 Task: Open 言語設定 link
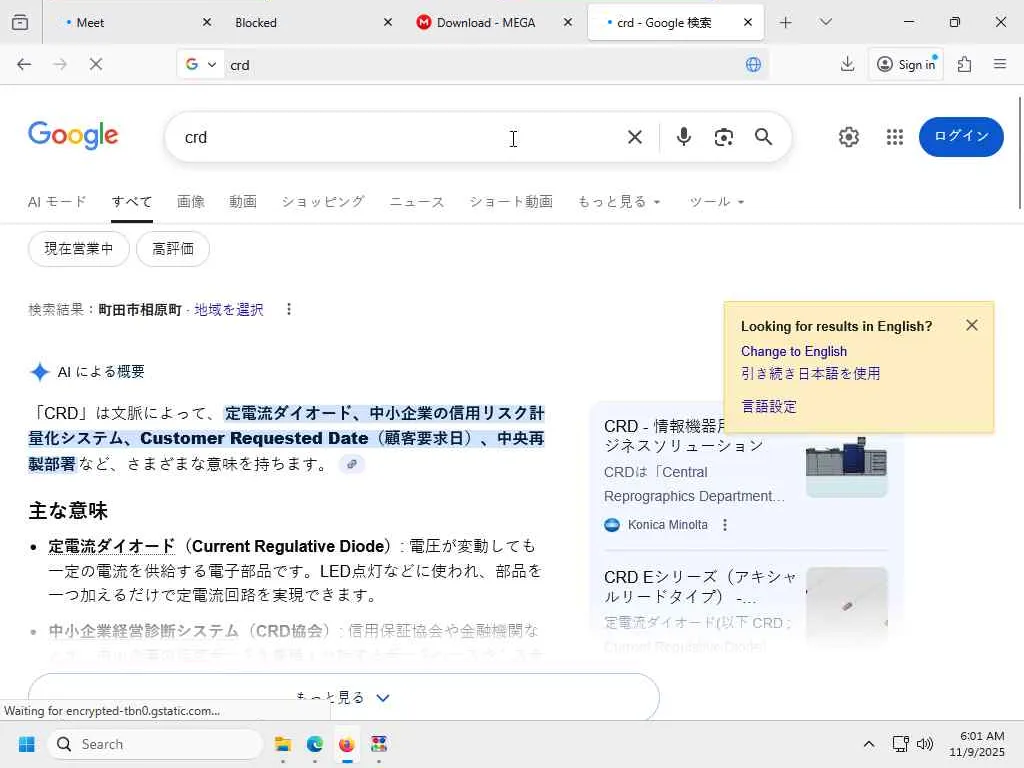point(769,406)
